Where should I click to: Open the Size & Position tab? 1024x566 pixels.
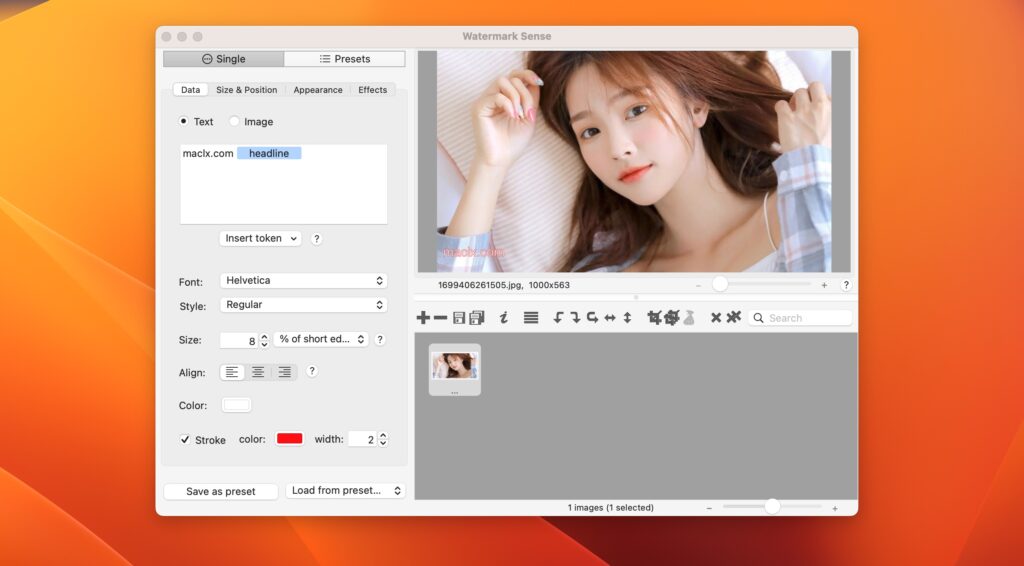247,90
